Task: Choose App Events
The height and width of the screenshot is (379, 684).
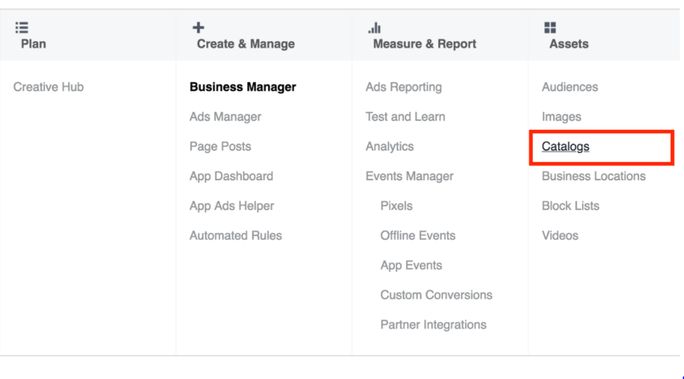Action: click(411, 265)
